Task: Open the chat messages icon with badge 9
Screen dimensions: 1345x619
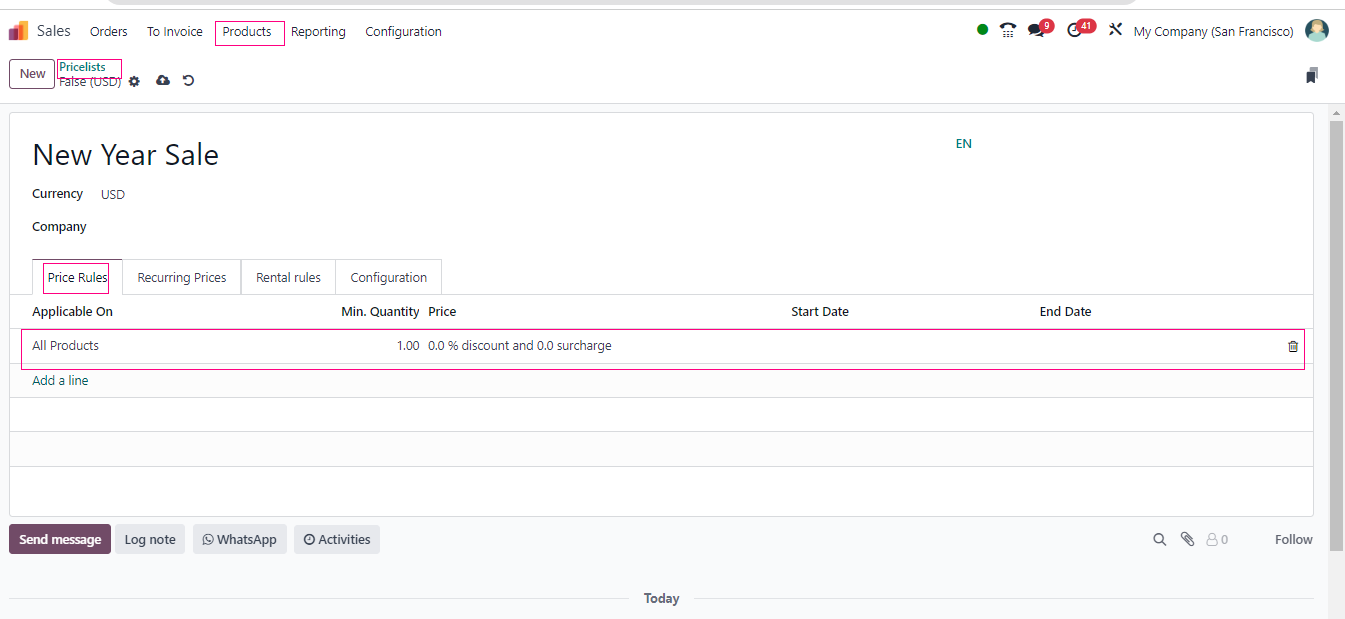Action: (x=1036, y=31)
